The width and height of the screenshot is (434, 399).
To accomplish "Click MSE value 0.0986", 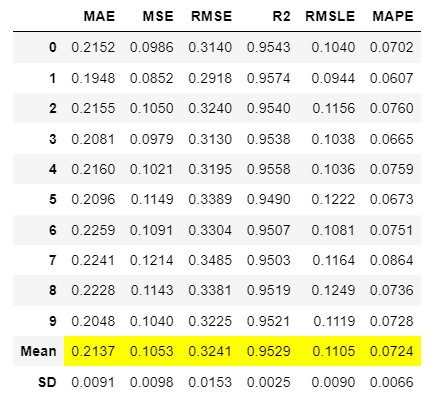I will pos(152,47).
